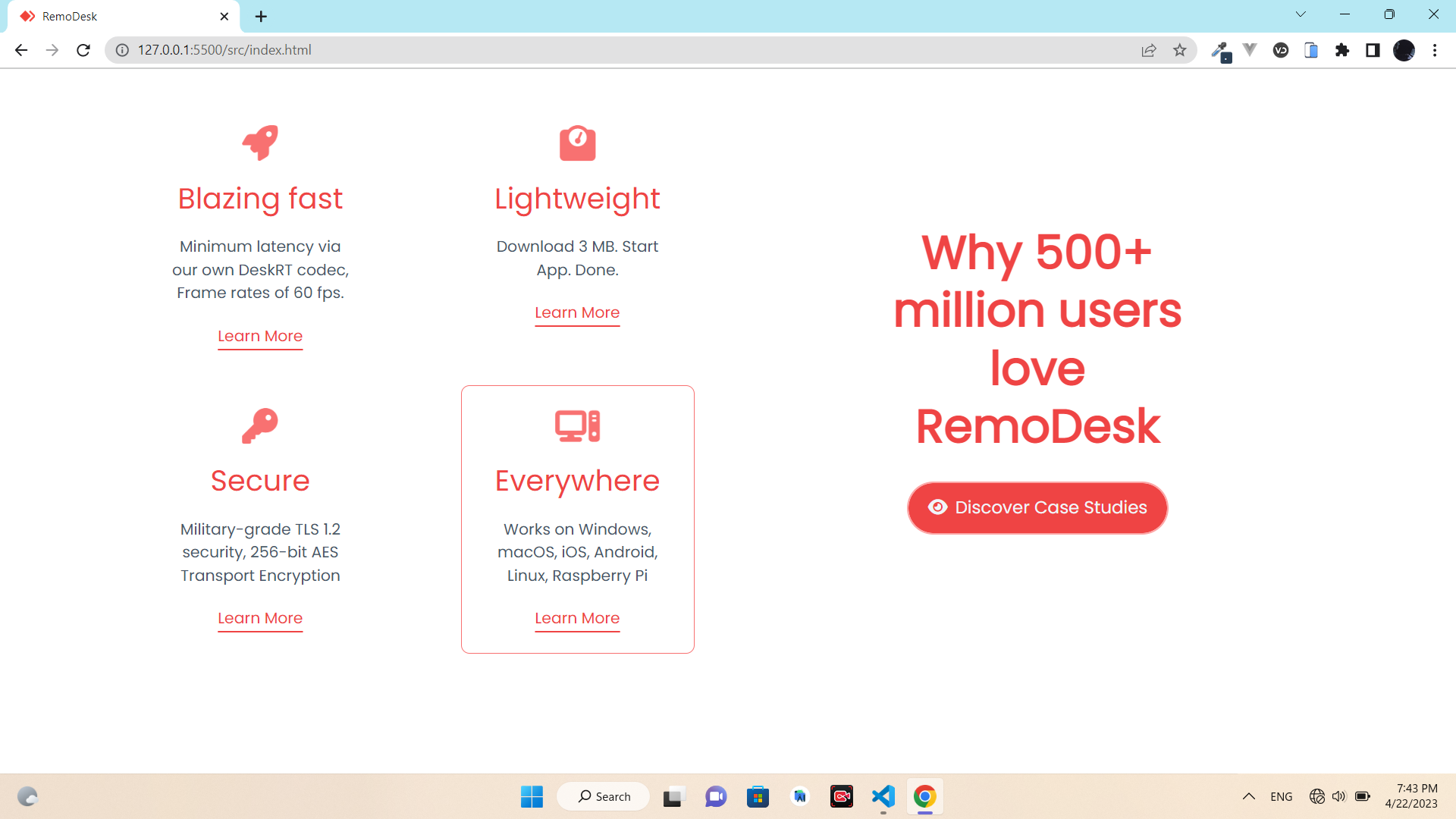Viewport: 1456px width, 819px height.
Task: Expand the tab search chevron
Action: [1301, 14]
